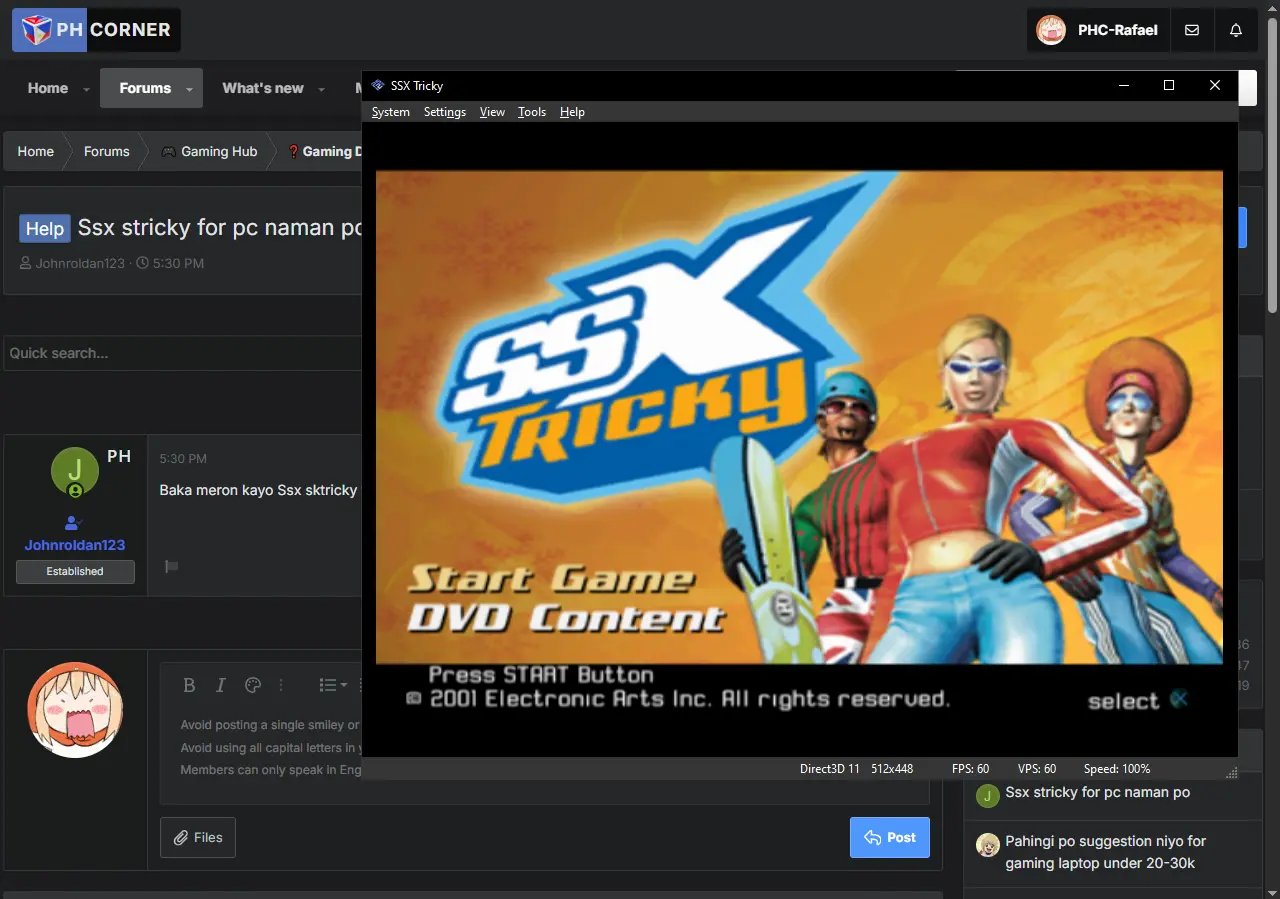This screenshot has width=1280, height=899.
Task: Click the post's 5:30 PM timestamp
Action: 183,459
